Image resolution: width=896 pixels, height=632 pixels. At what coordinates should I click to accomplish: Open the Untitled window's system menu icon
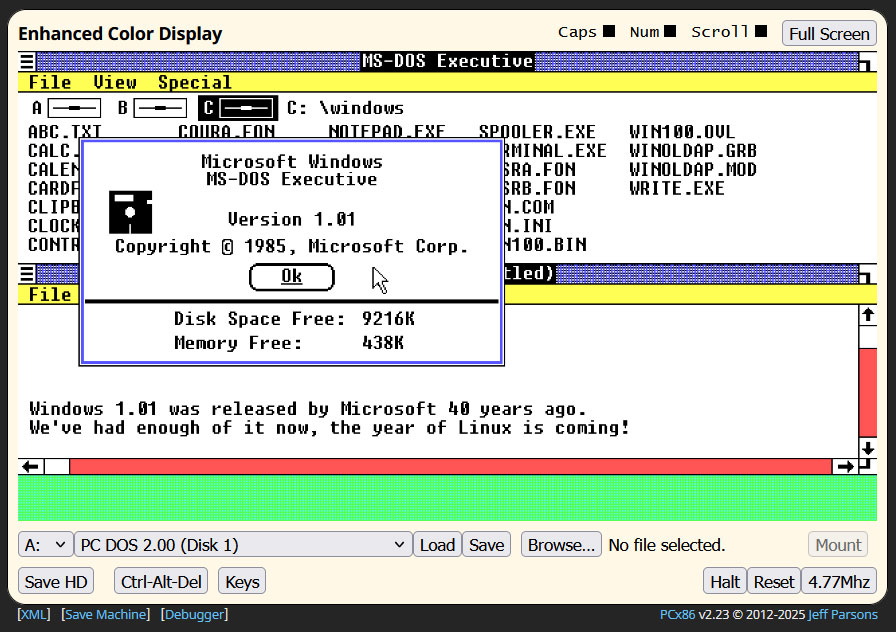pos(27,273)
